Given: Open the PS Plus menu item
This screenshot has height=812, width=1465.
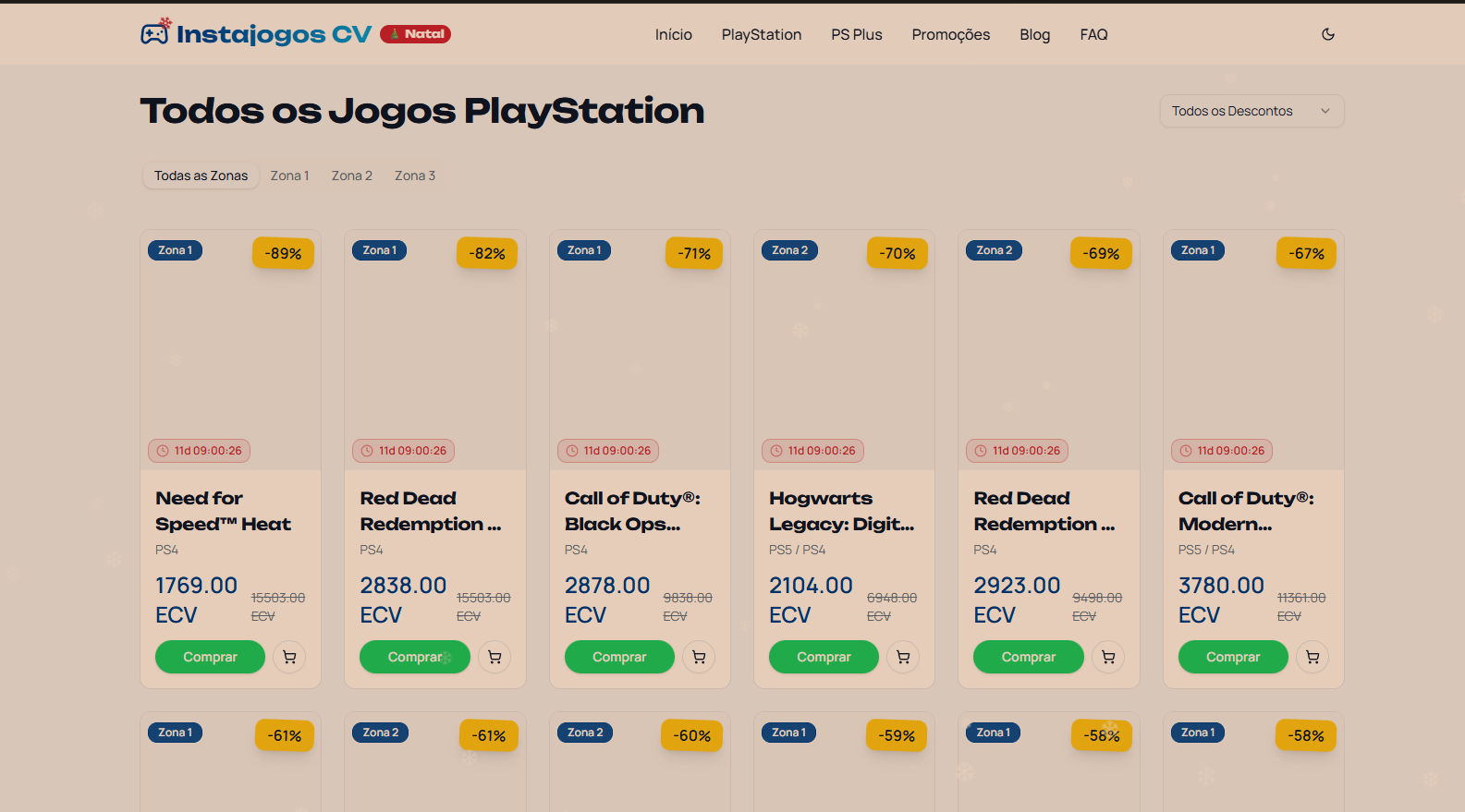Looking at the screenshot, I should click(x=856, y=34).
